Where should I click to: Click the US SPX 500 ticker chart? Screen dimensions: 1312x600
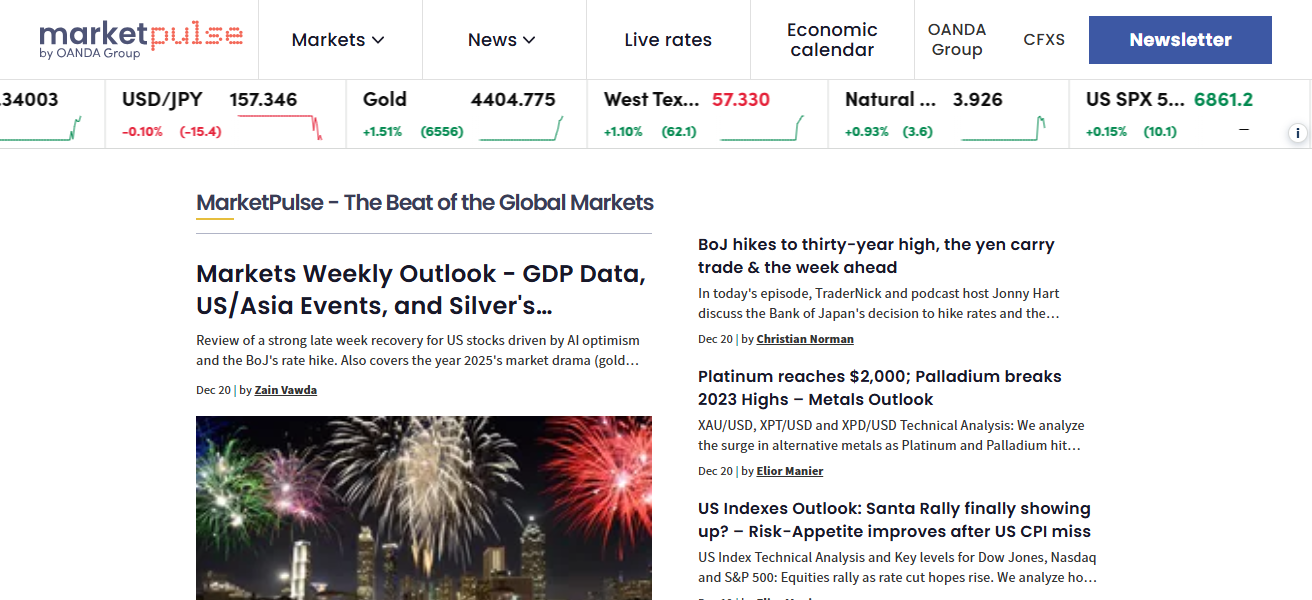(1243, 129)
